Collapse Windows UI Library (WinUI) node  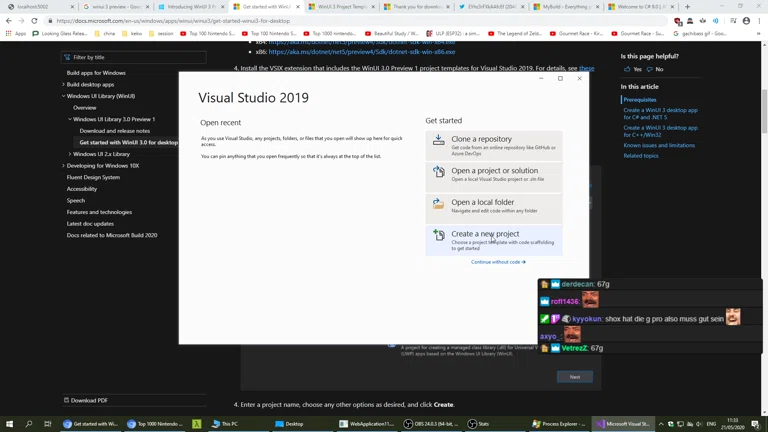click(63, 96)
